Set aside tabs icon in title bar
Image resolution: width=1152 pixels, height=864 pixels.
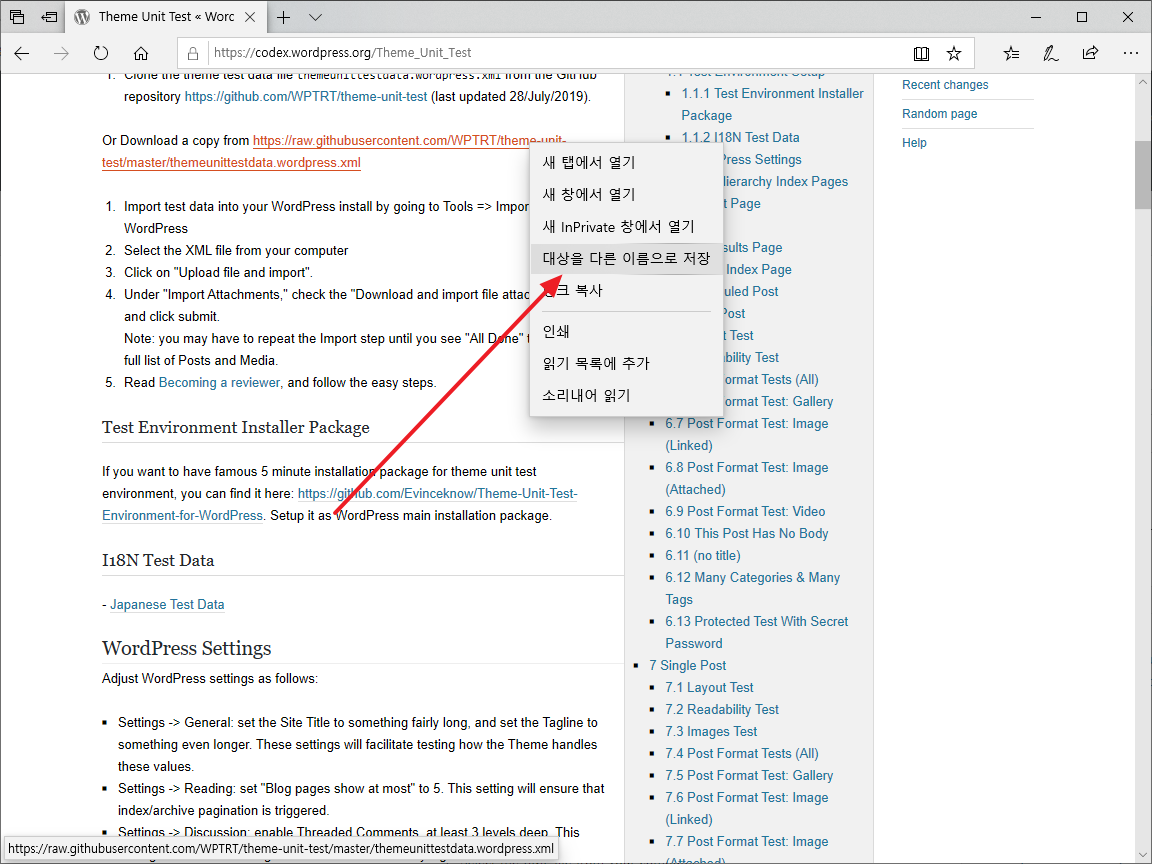(x=49, y=17)
